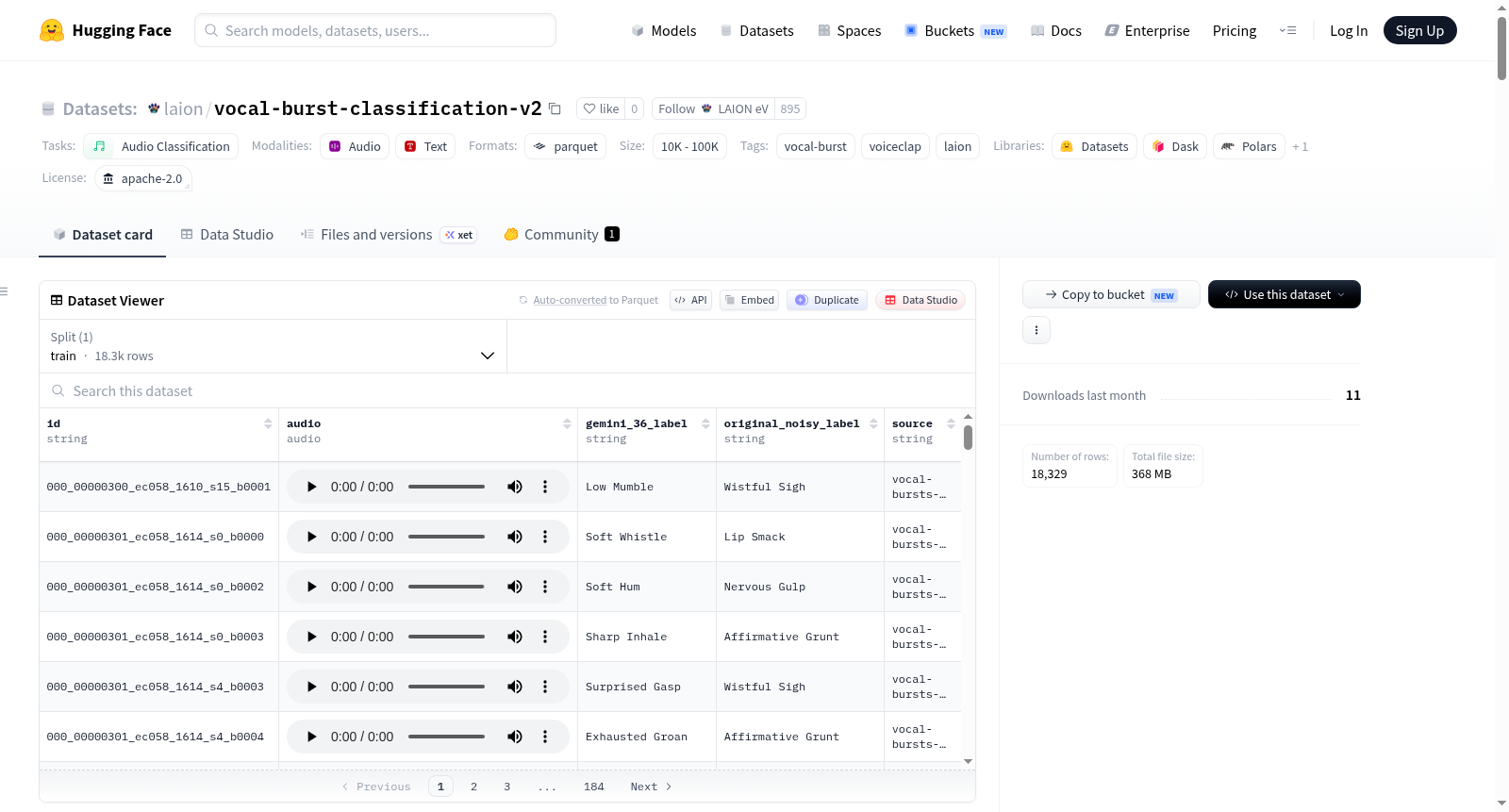Show the additional +1 libraries
The height and width of the screenshot is (812, 1509).
[x=1300, y=147]
